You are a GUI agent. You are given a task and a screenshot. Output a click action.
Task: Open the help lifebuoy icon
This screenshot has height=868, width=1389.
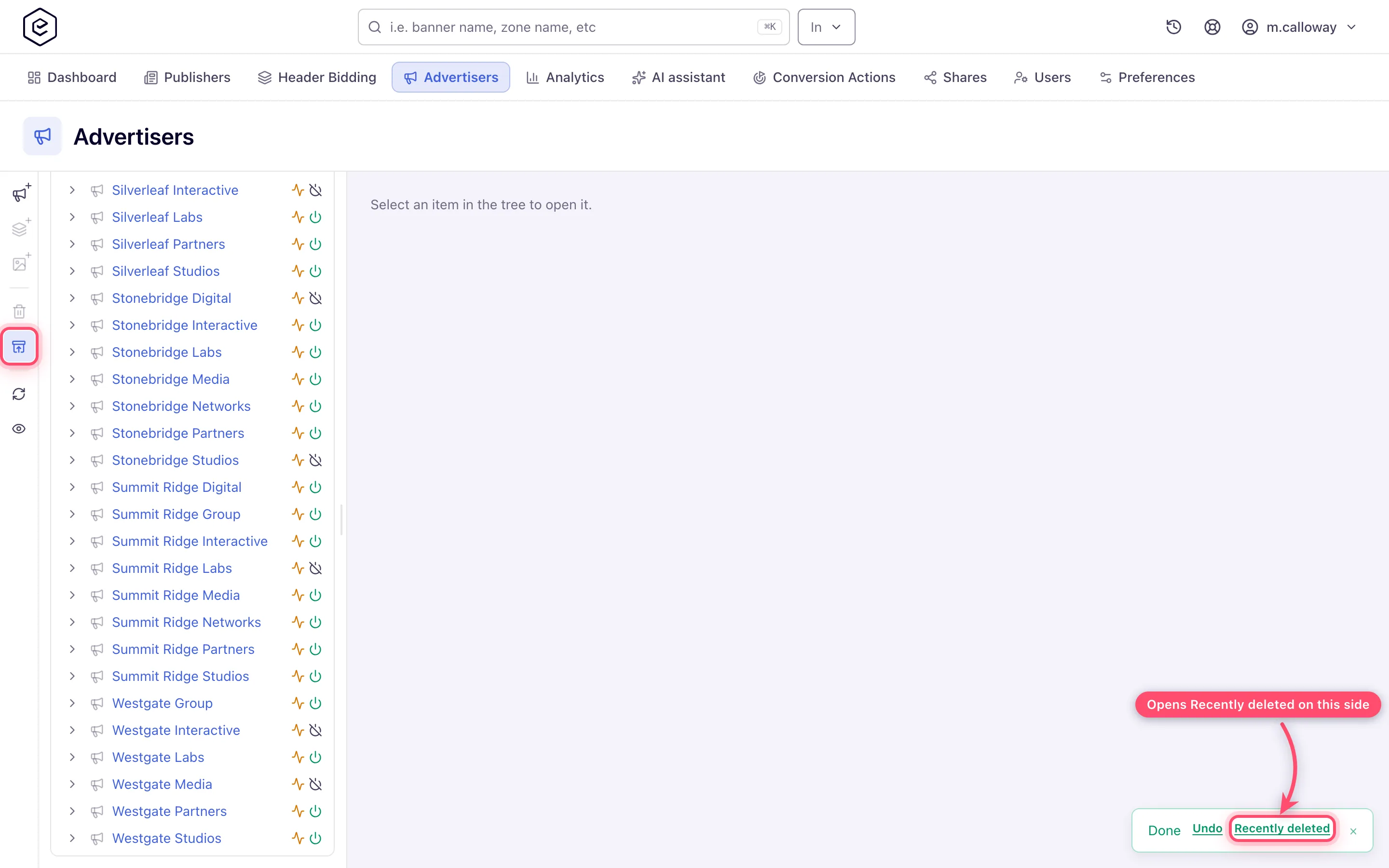click(x=1212, y=27)
